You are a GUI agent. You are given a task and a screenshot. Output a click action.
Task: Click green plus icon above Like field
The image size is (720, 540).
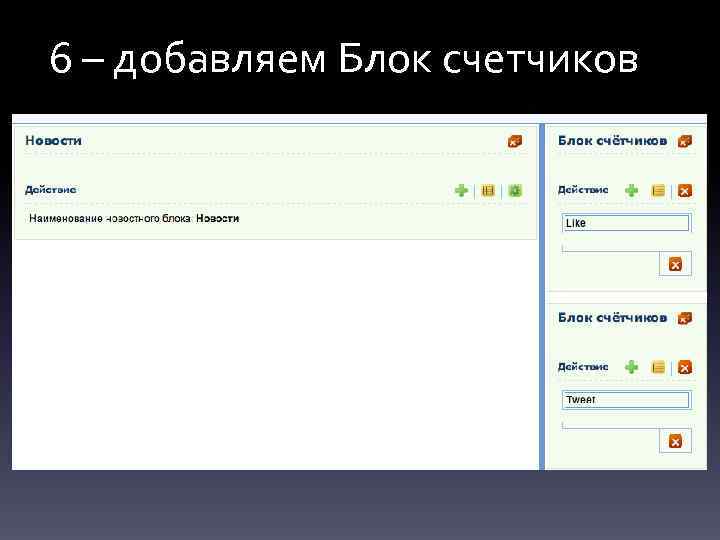[632, 190]
